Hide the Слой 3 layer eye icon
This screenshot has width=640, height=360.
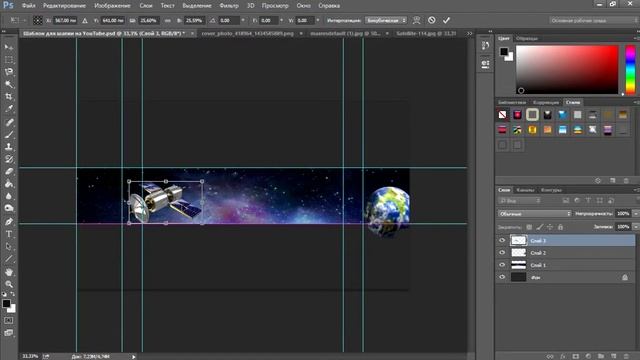click(x=502, y=240)
